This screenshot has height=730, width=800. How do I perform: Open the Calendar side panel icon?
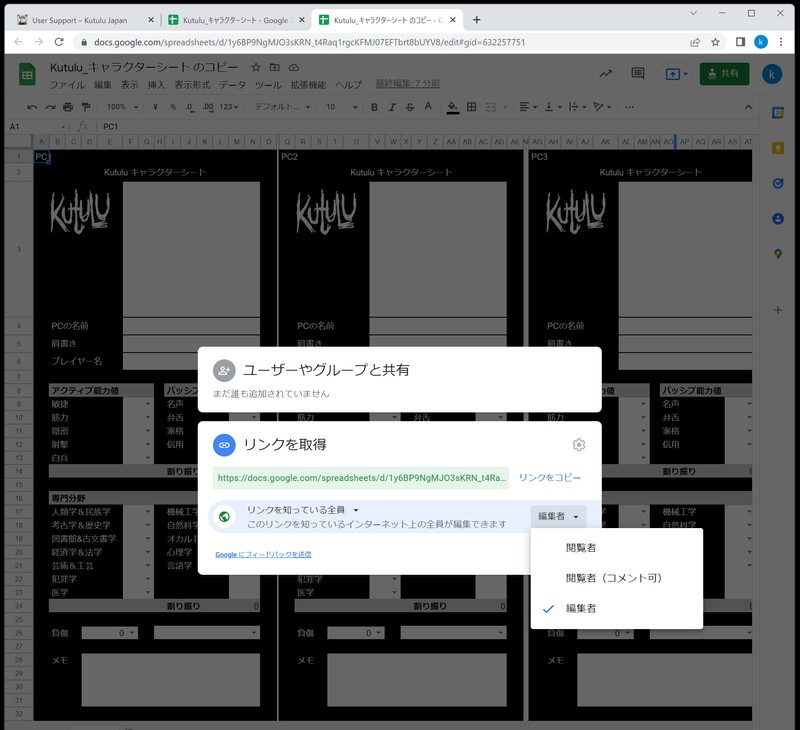pyautogui.click(x=778, y=113)
